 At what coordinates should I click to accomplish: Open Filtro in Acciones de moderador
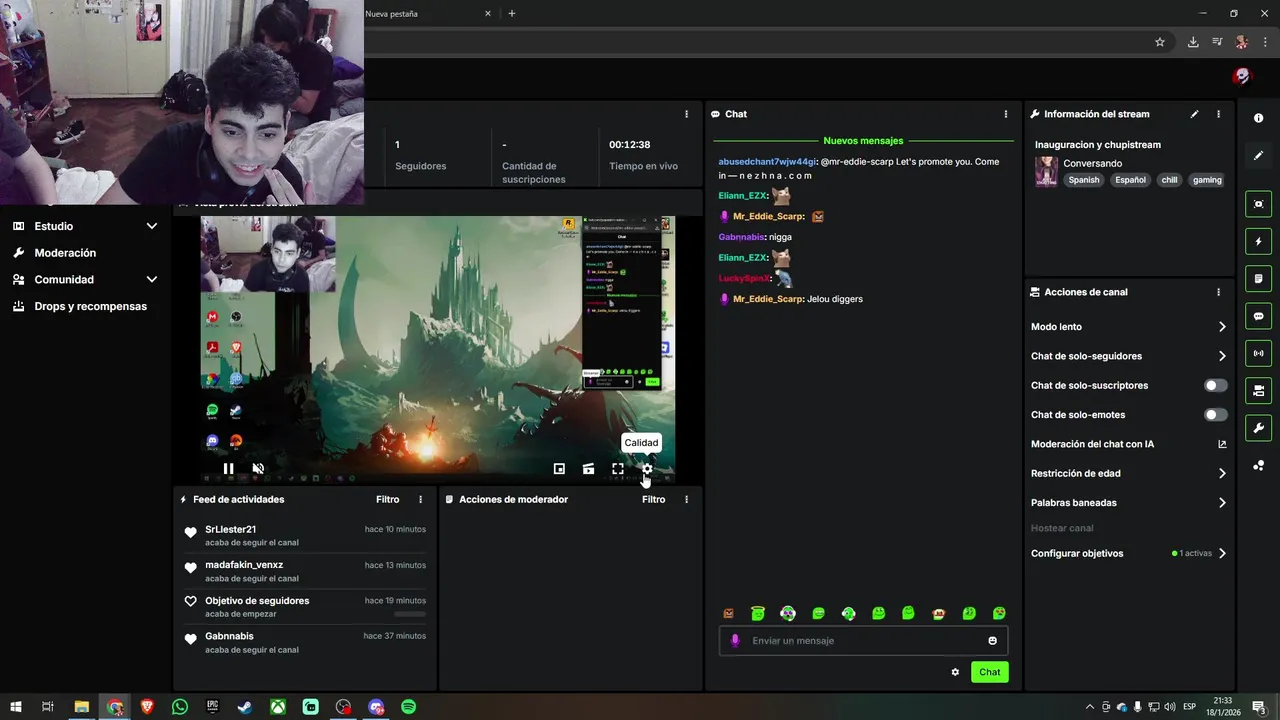(653, 499)
